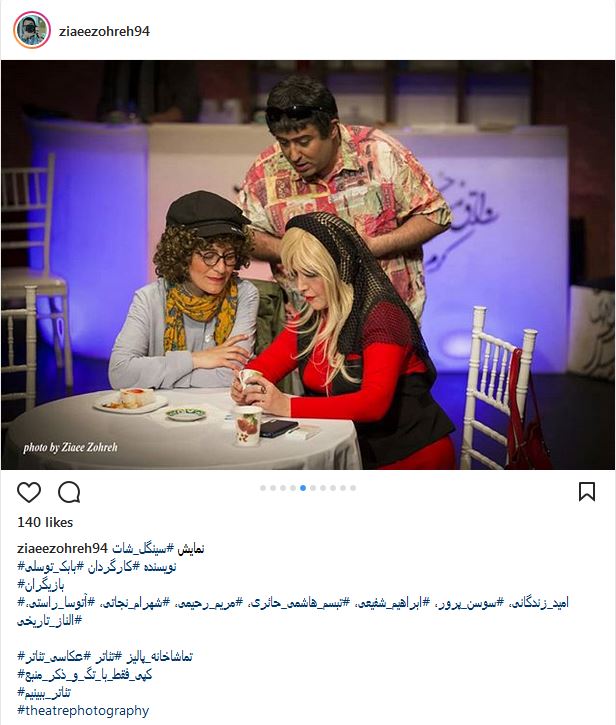Screen dimensions: 616x725
Task: Open the theatre photo
Action: tap(308, 265)
